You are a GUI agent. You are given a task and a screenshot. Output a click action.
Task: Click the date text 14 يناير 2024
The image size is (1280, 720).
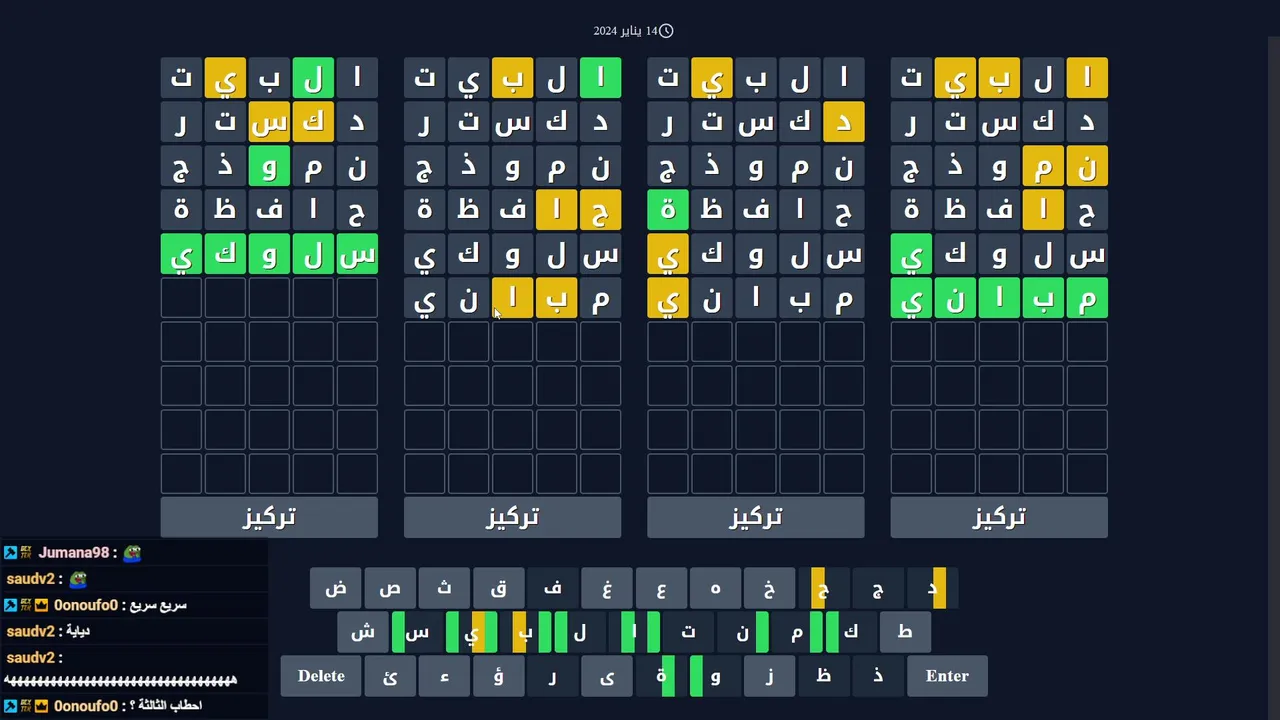[625, 31]
